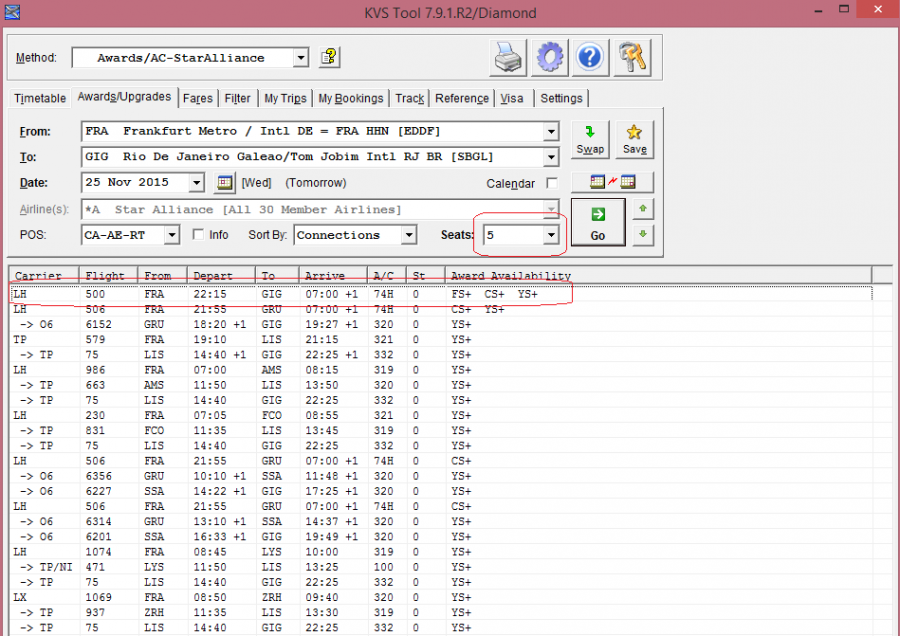Open the date picker calendar icon

coord(225,183)
